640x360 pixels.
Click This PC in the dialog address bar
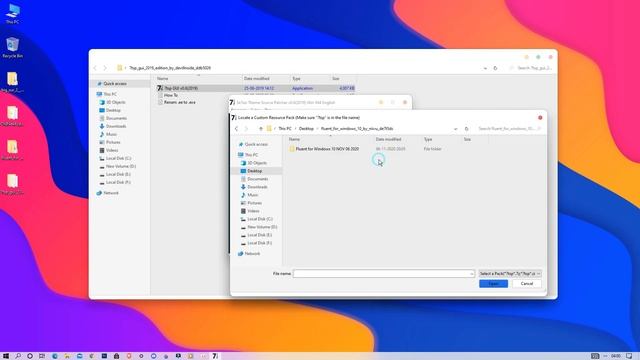[x=285, y=129]
